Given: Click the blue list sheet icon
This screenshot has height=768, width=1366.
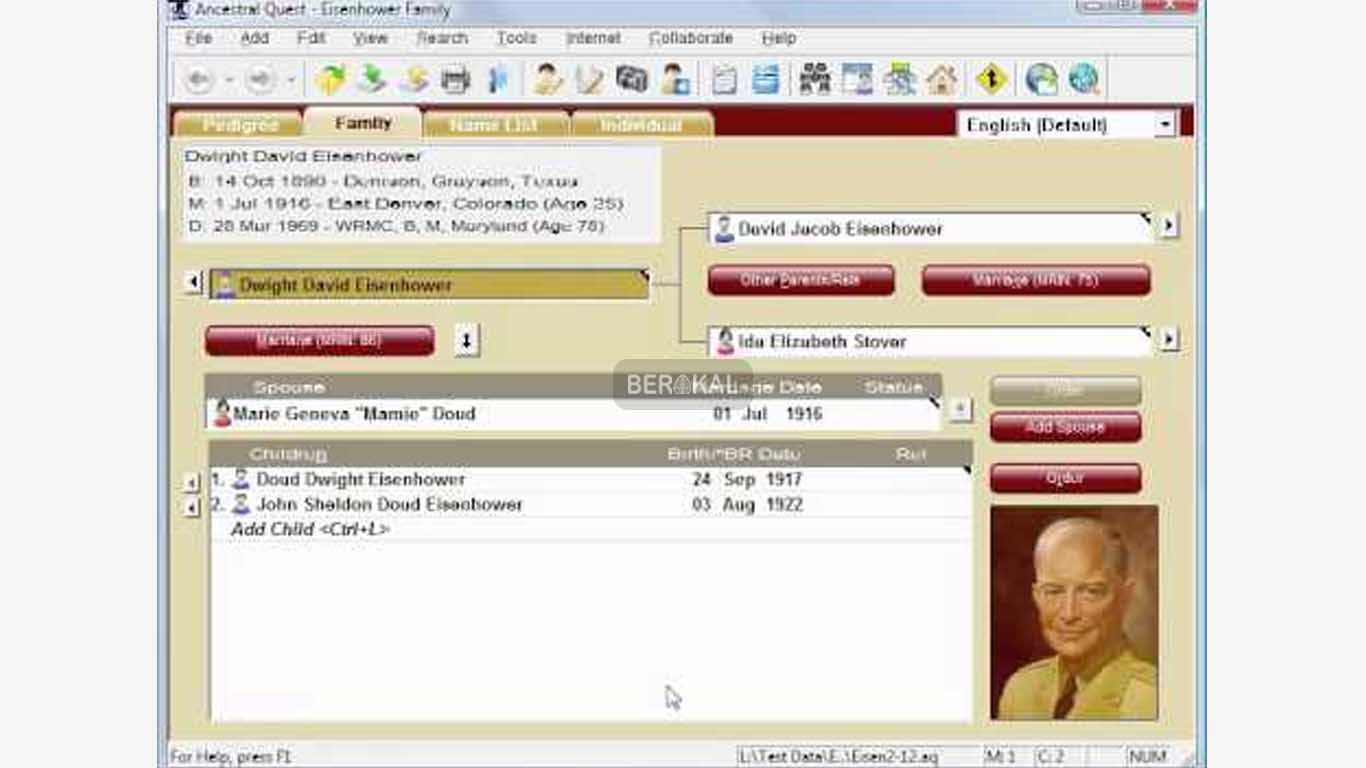Looking at the screenshot, I should click(766, 79).
